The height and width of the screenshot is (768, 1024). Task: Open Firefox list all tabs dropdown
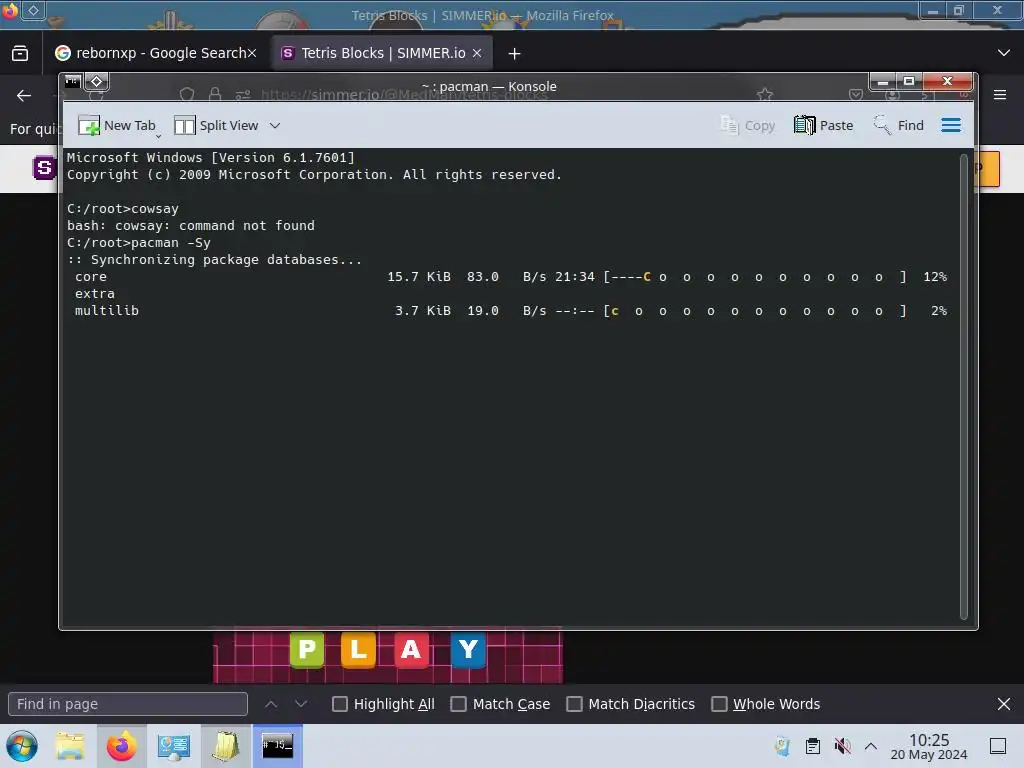click(1004, 53)
